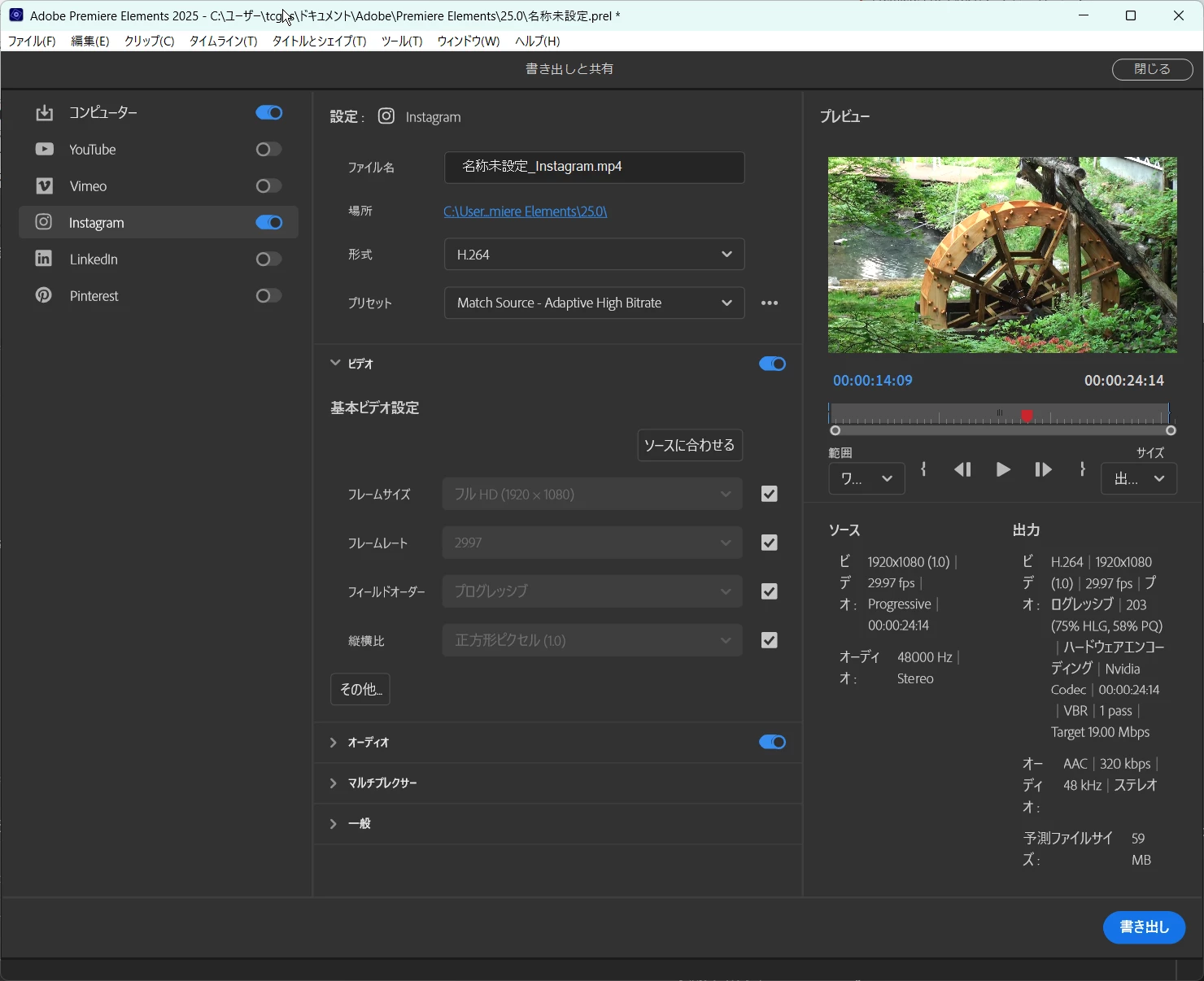
Task: Collapse the ビデオ section chevron
Action: [x=334, y=363]
